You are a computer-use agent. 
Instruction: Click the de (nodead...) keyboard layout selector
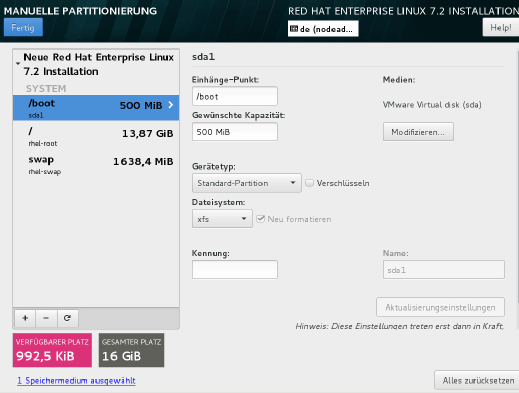tap(323, 29)
